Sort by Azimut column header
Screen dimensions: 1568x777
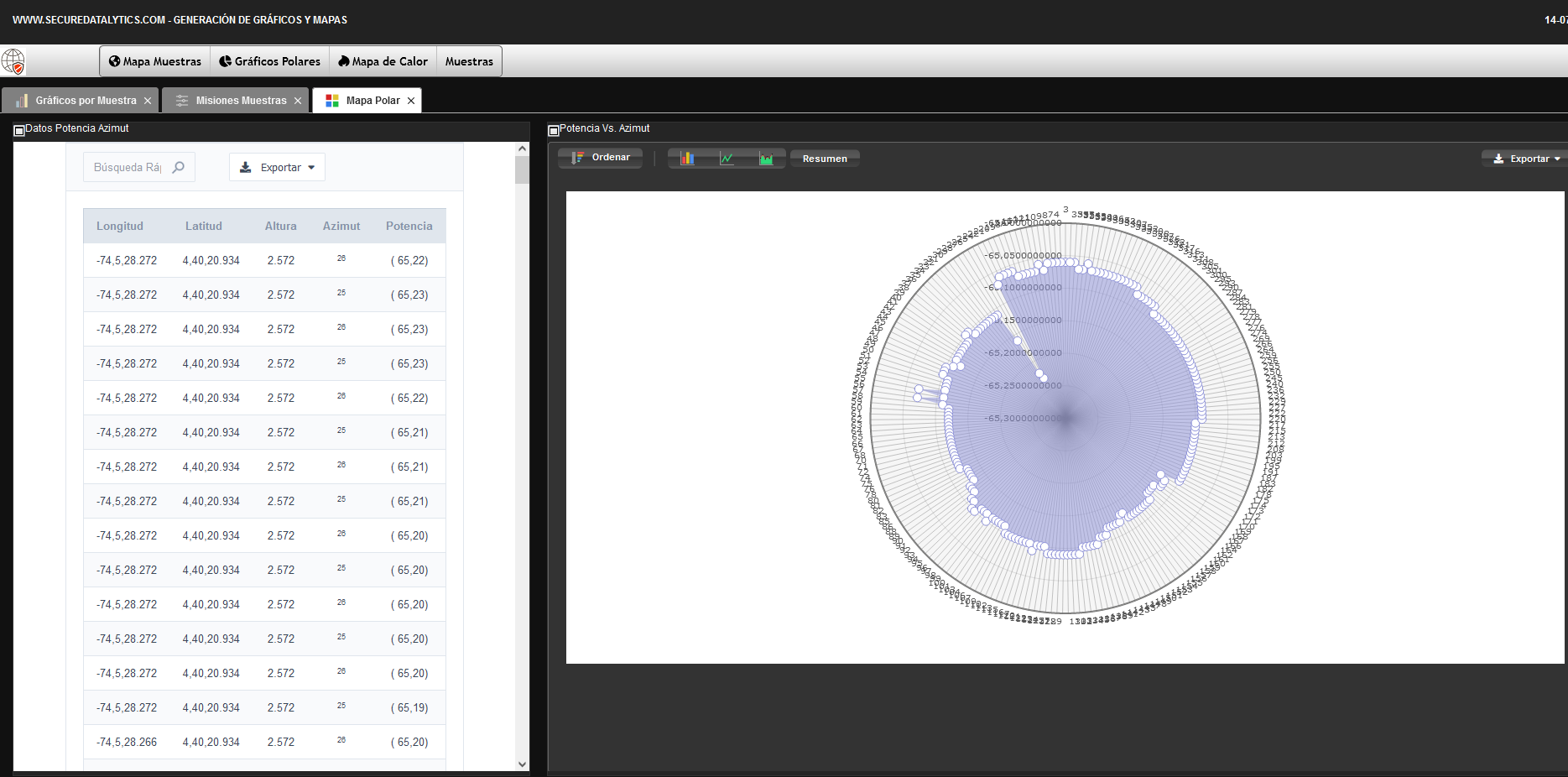(341, 226)
